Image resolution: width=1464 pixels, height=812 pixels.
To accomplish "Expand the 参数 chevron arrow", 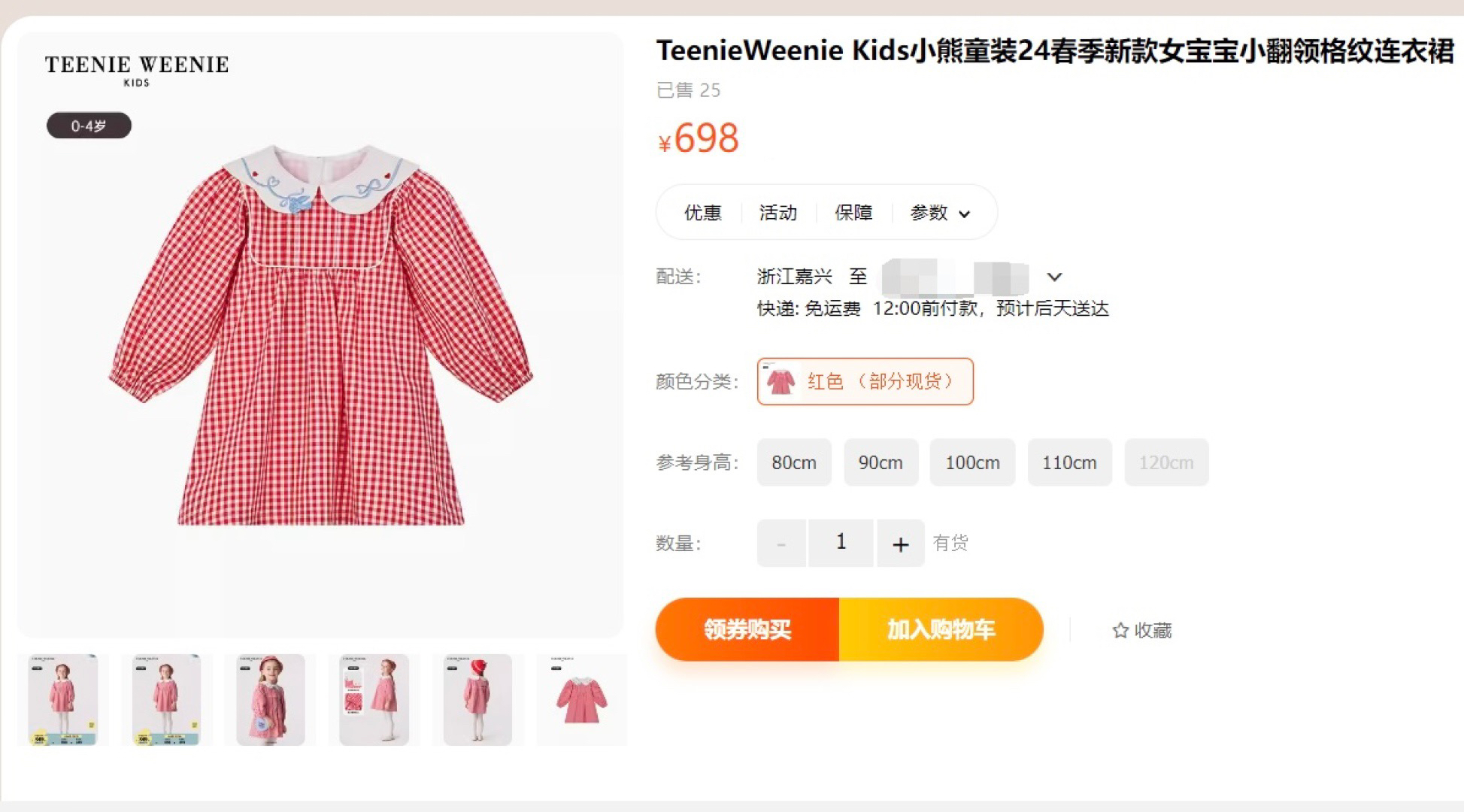I will [965, 214].
